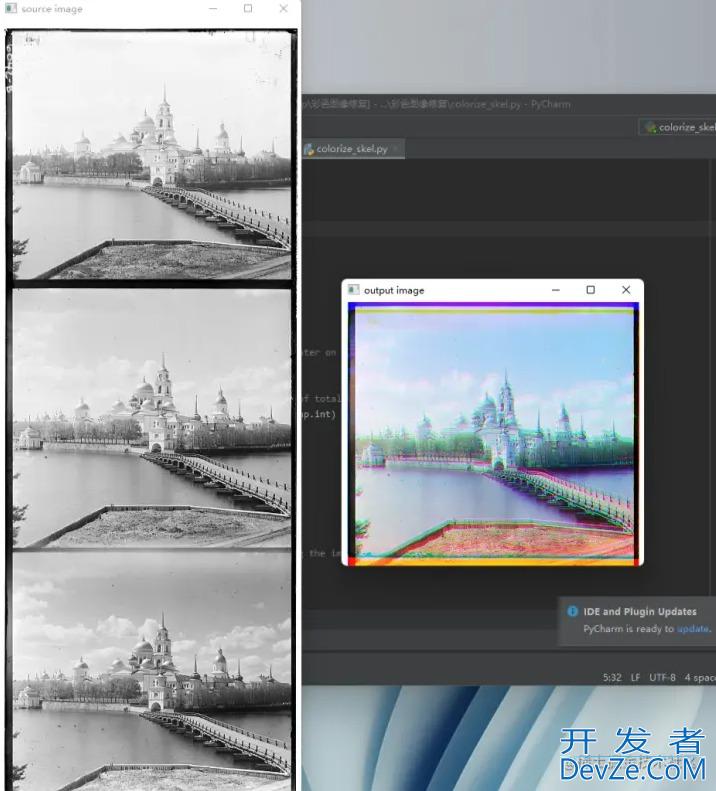716x791 pixels.
Task: Maximize the output image window
Action: (590, 290)
